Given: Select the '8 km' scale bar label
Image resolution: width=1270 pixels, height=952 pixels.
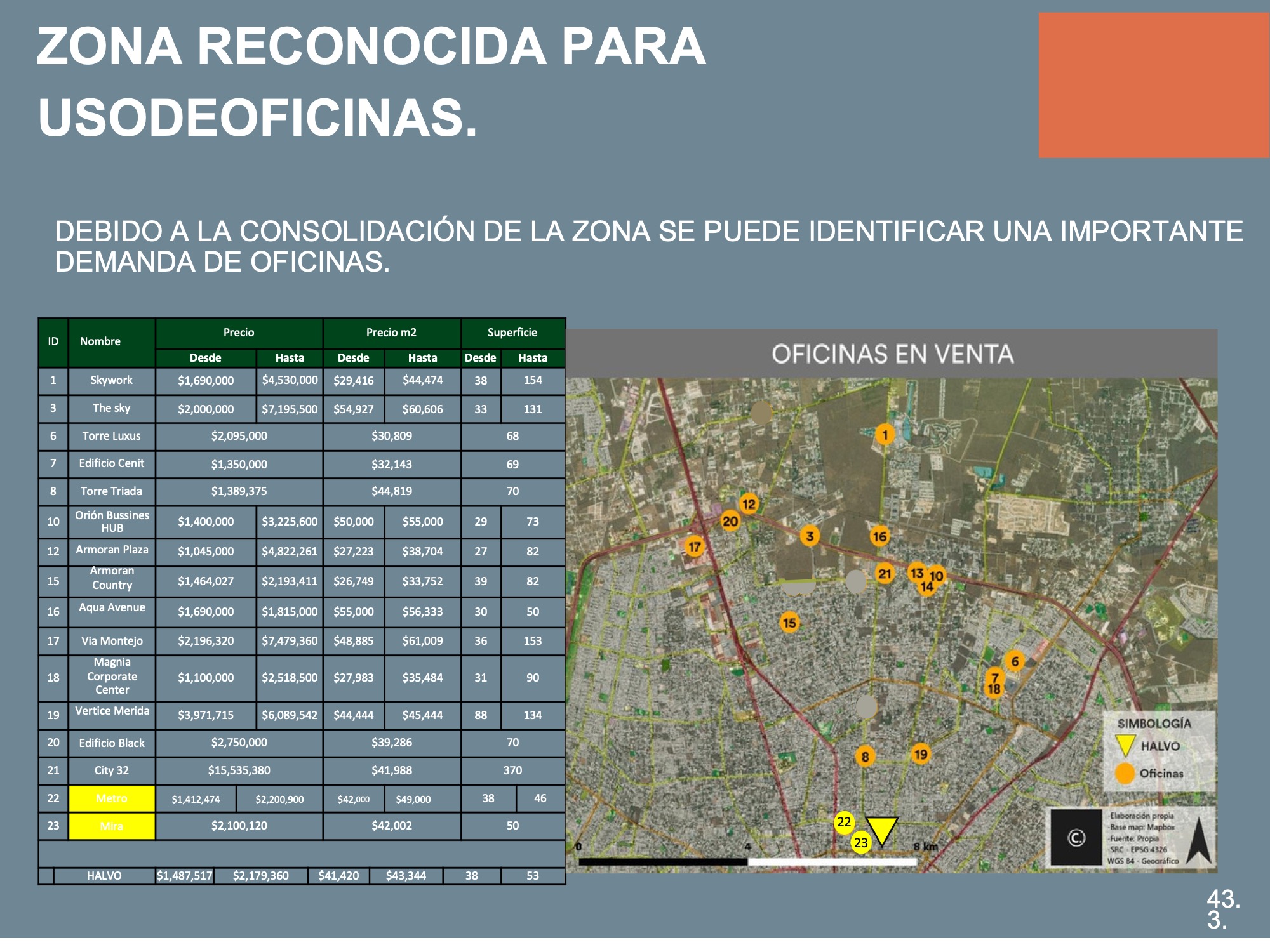Looking at the screenshot, I should tap(926, 847).
